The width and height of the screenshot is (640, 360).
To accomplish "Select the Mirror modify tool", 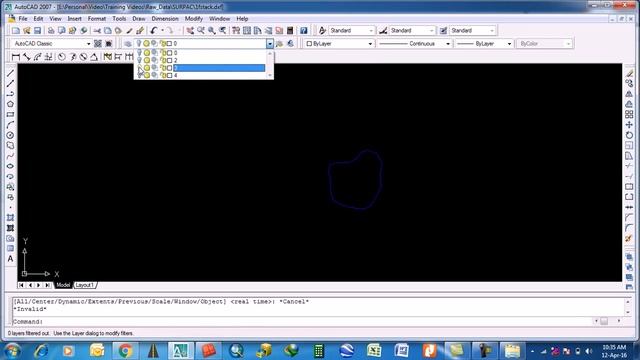I will [x=629, y=94].
